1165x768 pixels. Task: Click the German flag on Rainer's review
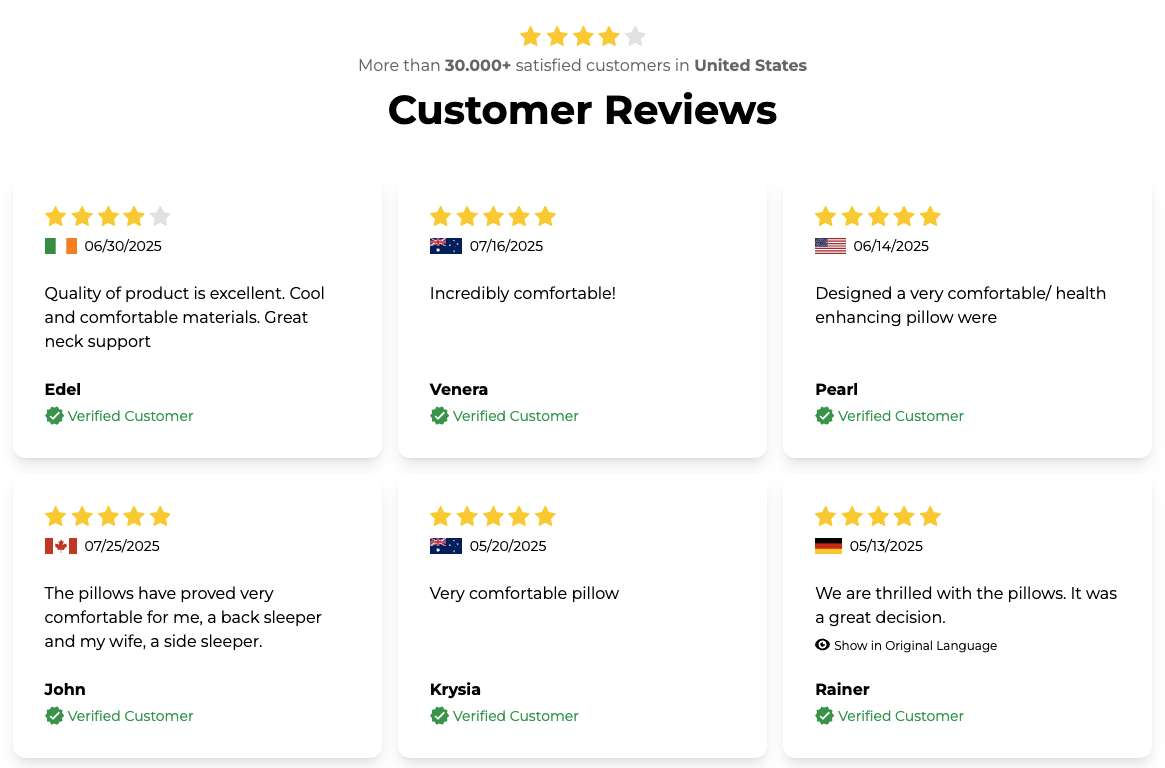(828, 546)
